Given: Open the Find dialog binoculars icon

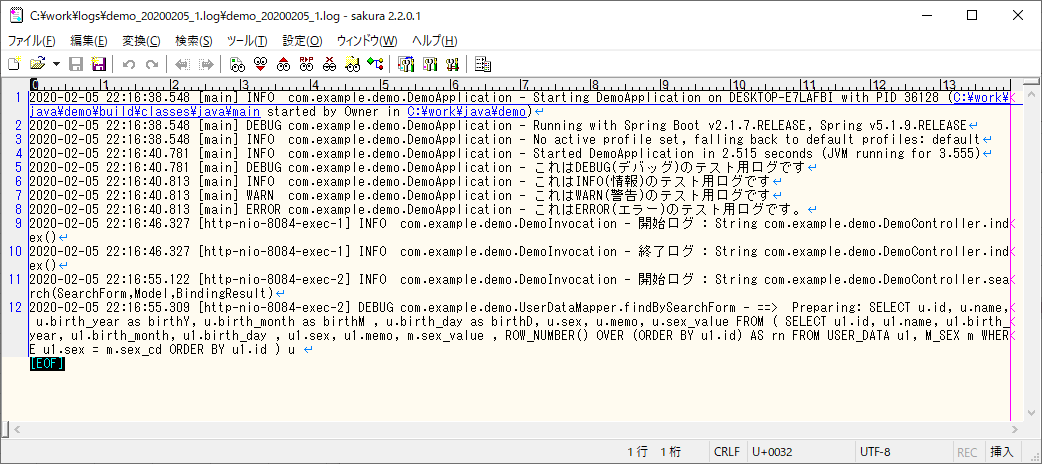Looking at the screenshot, I should click(x=237, y=64).
